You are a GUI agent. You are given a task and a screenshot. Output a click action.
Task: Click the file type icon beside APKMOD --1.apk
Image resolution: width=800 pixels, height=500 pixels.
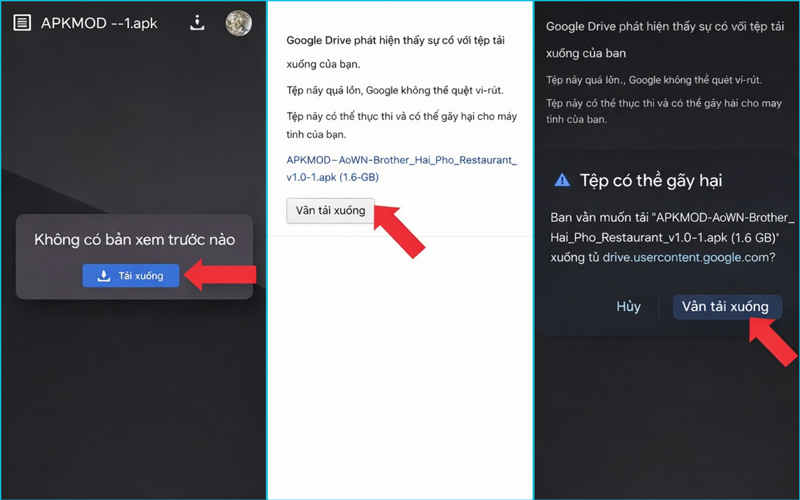20,23
